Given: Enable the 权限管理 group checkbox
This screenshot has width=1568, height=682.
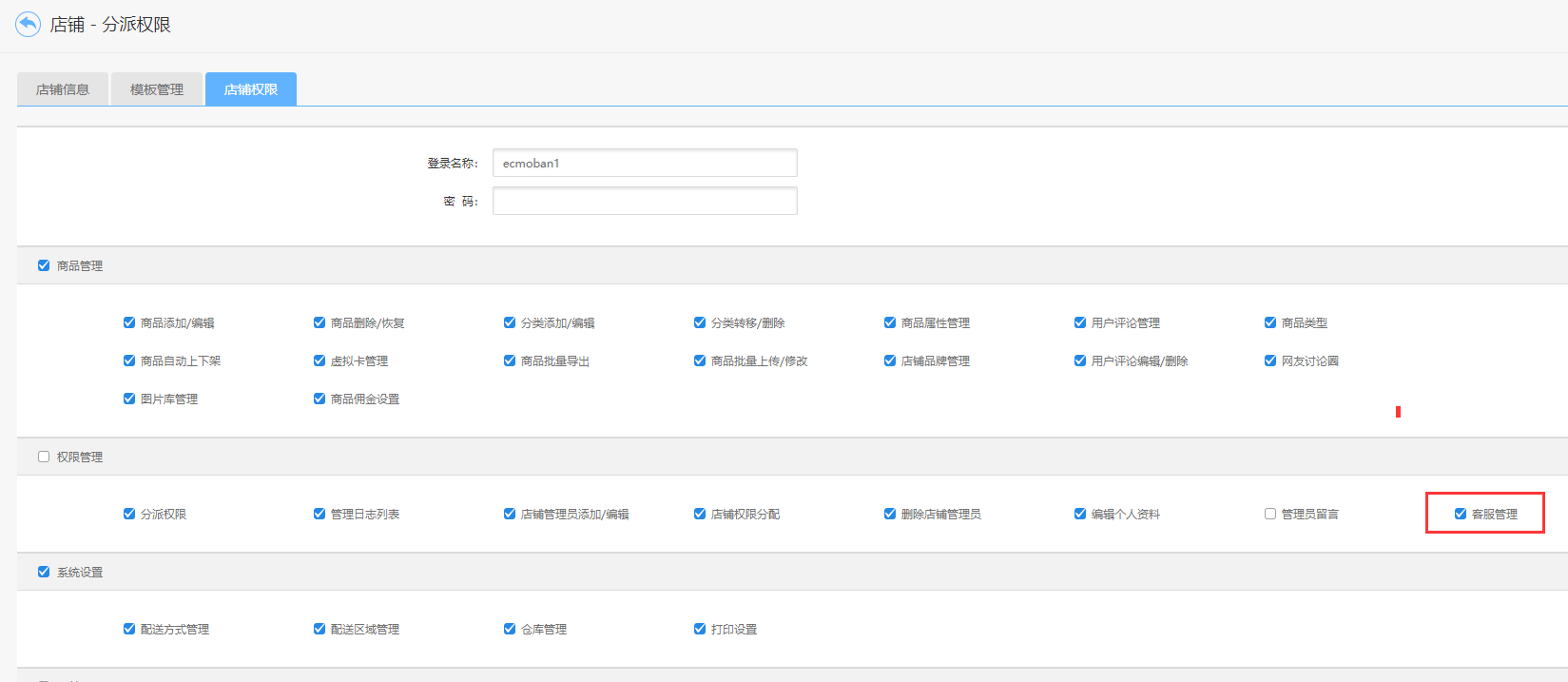Looking at the screenshot, I should click(44, 457).
